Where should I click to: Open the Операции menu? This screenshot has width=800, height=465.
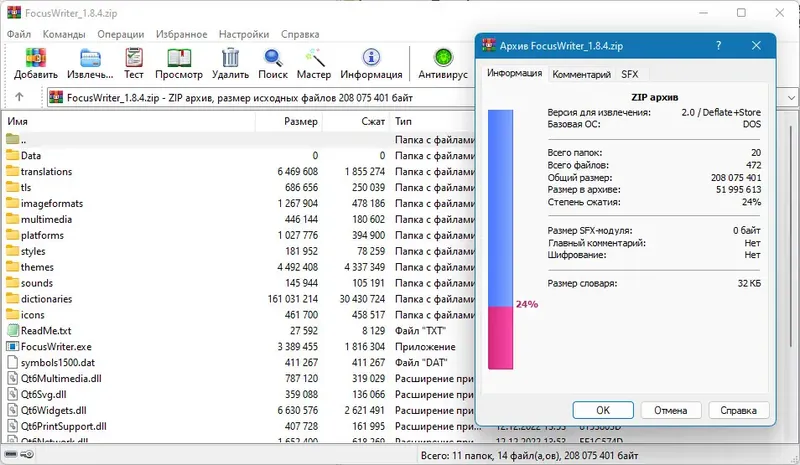pos(120,34)
